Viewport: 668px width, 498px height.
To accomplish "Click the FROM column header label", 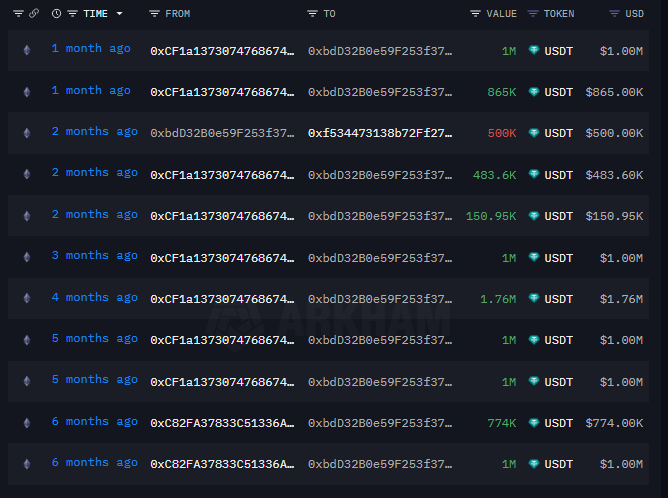I will pyautogui.click(x=178, y=14).
